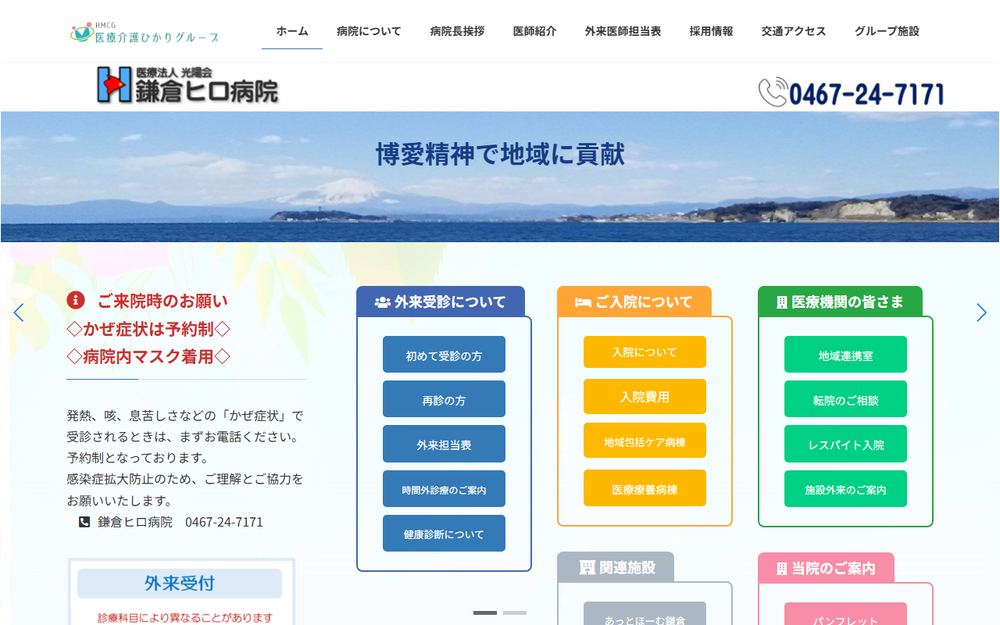Open 採用情報 in the navigation
The height and width of the screenshot is (625, 1000).
tap(711, 31)
